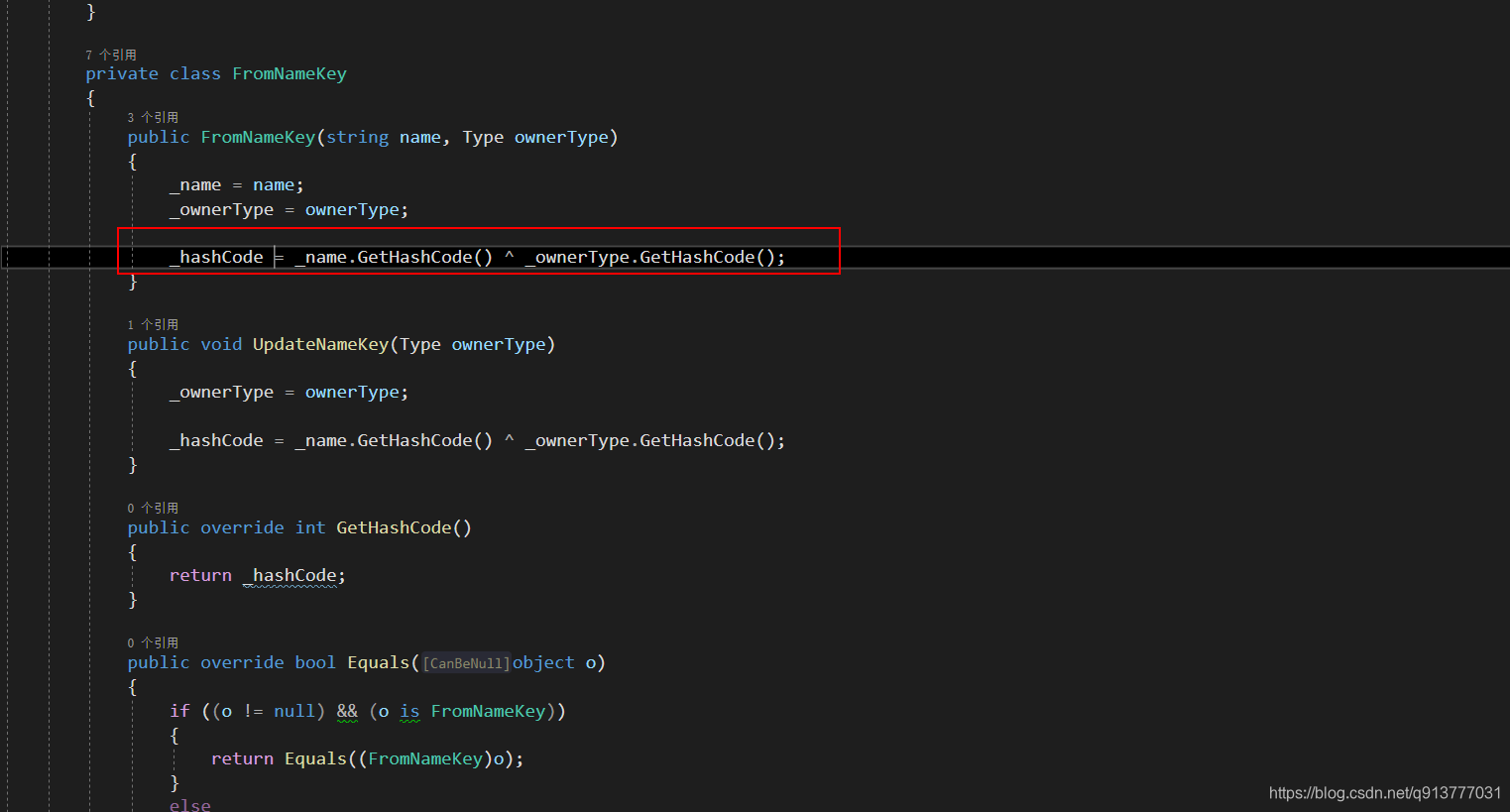Click "_name" in the "_name = name;" line

point(195,184)
